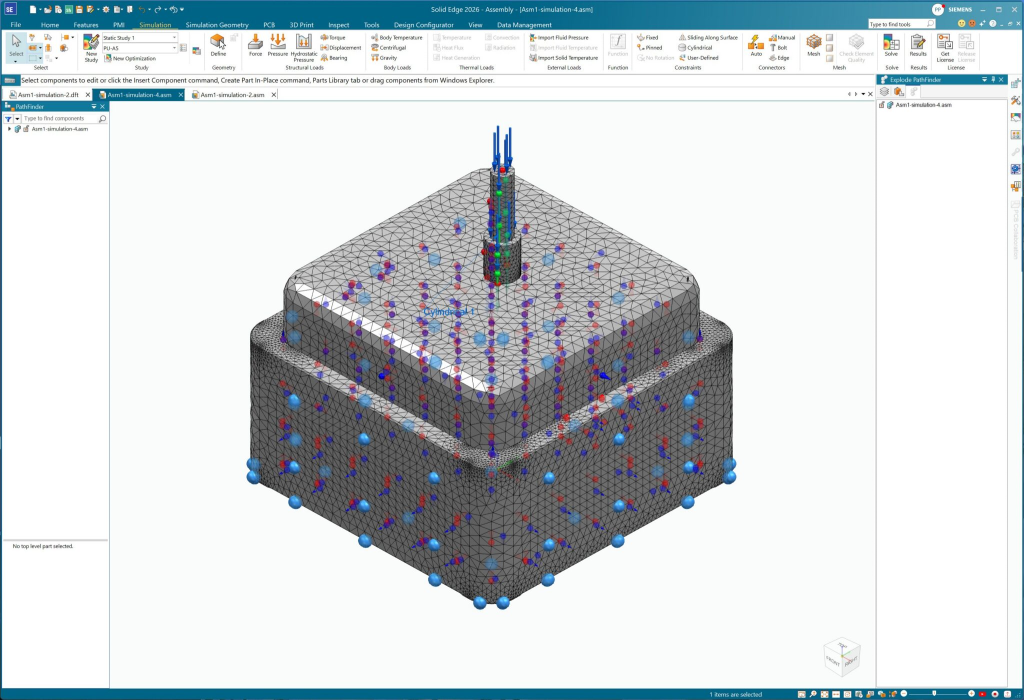Screen dimensions: 1024x700
Task: Undo the last action
Action: coord(141,10)
